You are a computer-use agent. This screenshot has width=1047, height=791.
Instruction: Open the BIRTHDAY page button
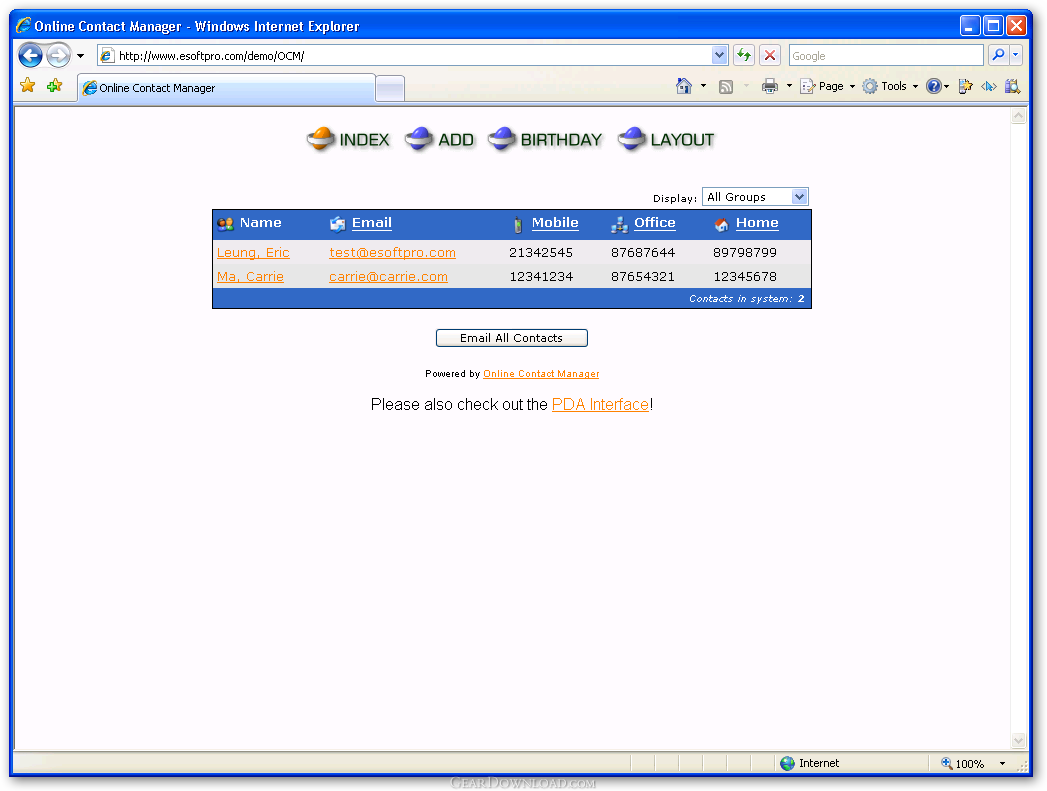[546, 140]
